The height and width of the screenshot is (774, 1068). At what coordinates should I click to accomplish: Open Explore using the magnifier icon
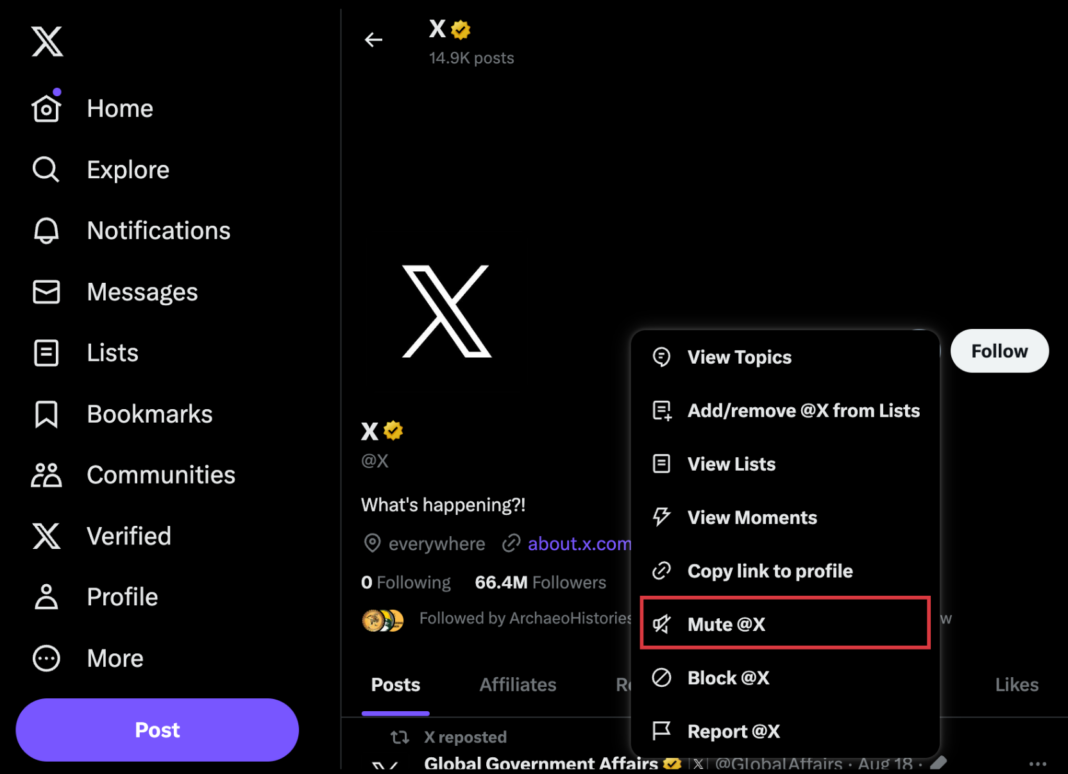(x=46, y=170)
